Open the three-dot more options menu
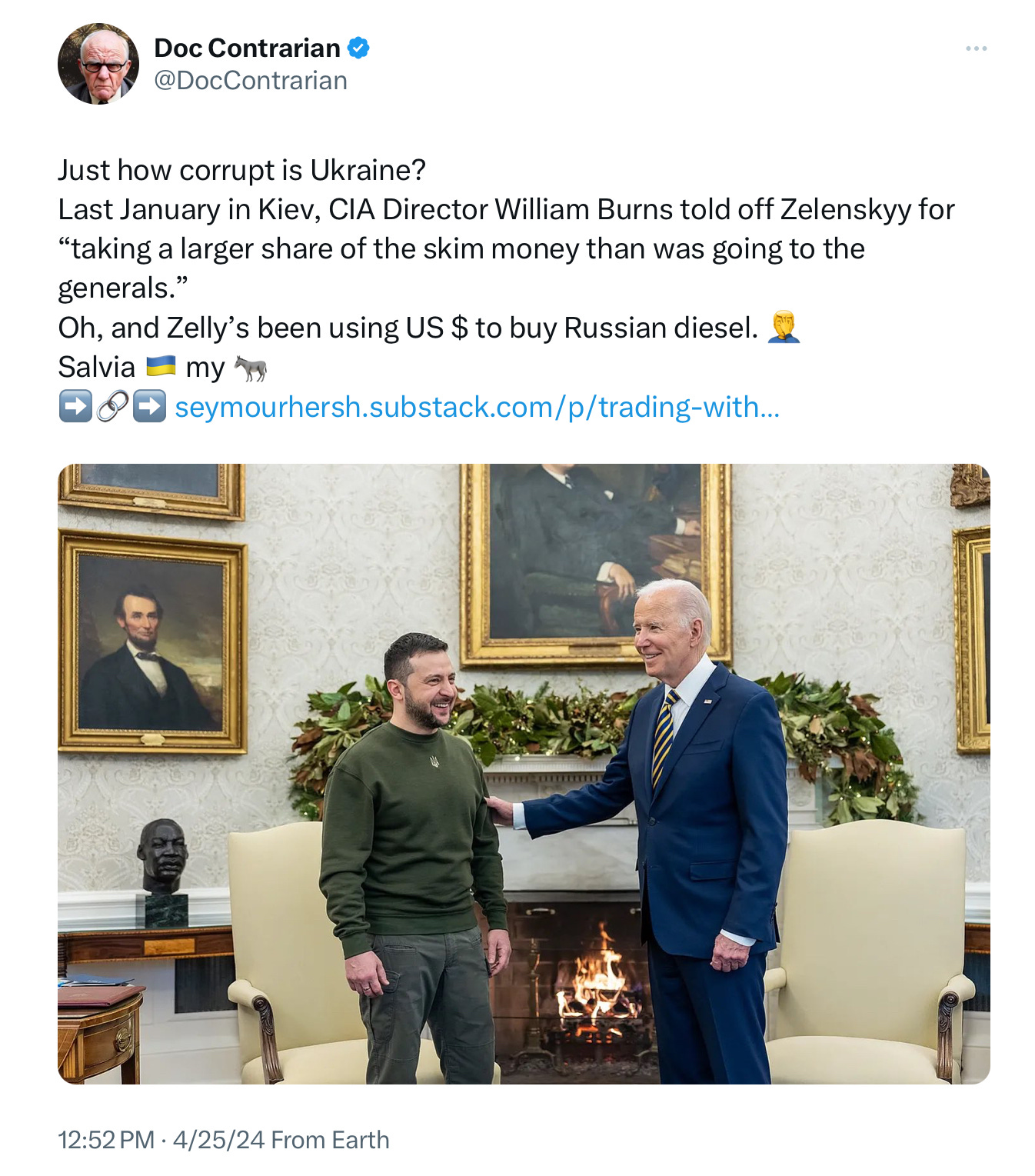The width and height of the screenshot is (1035, 1176). (976, 48)
